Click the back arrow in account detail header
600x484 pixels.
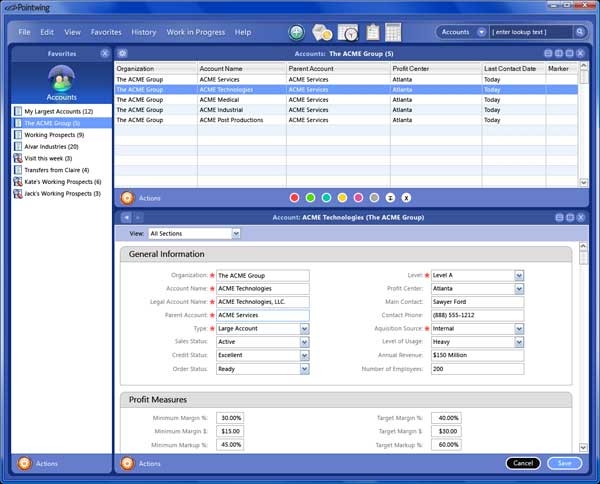(125, 217)
